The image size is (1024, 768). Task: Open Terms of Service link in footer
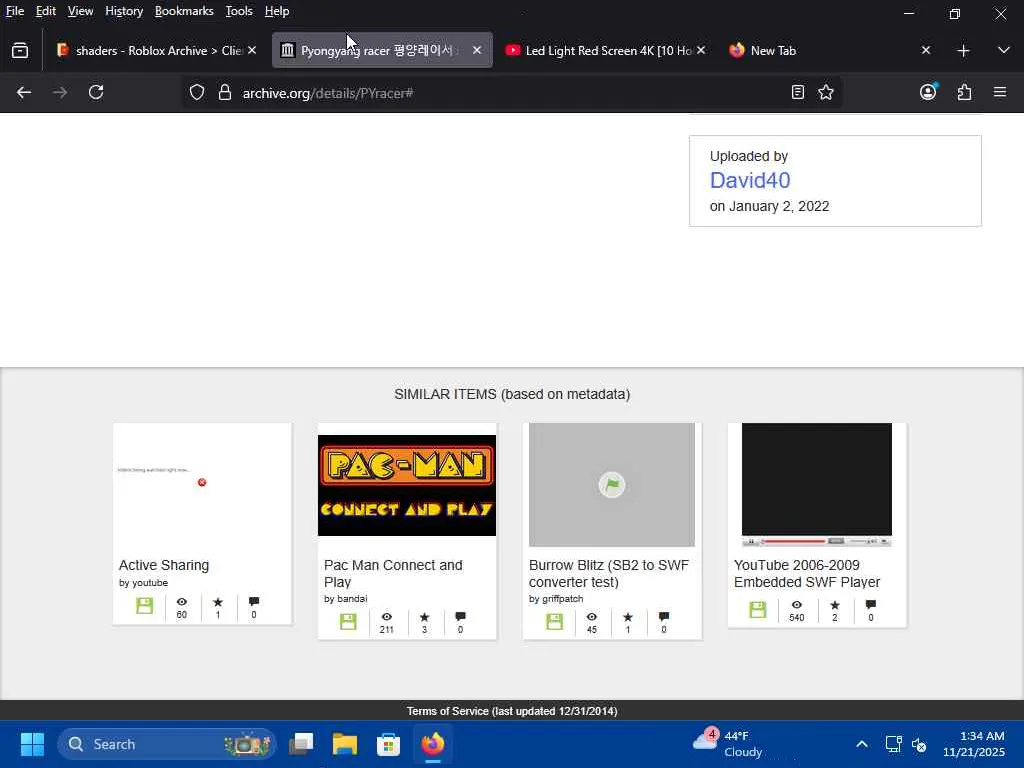pos(512,711)
